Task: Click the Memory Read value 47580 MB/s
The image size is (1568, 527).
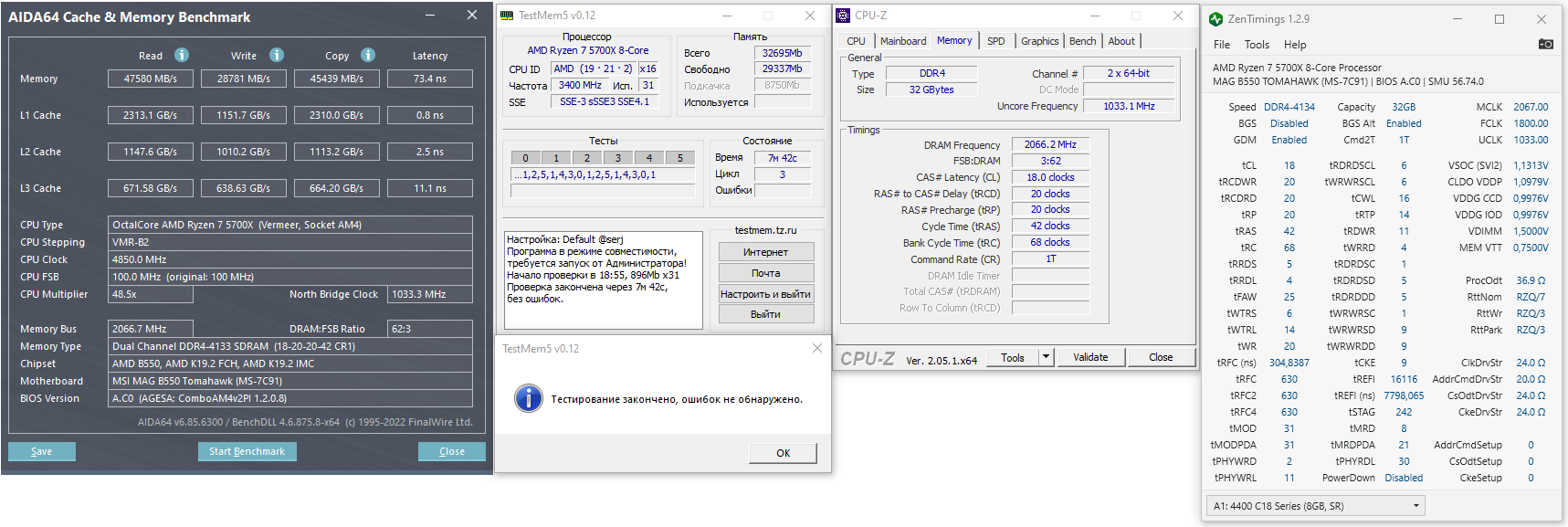Action: point(151,79)
